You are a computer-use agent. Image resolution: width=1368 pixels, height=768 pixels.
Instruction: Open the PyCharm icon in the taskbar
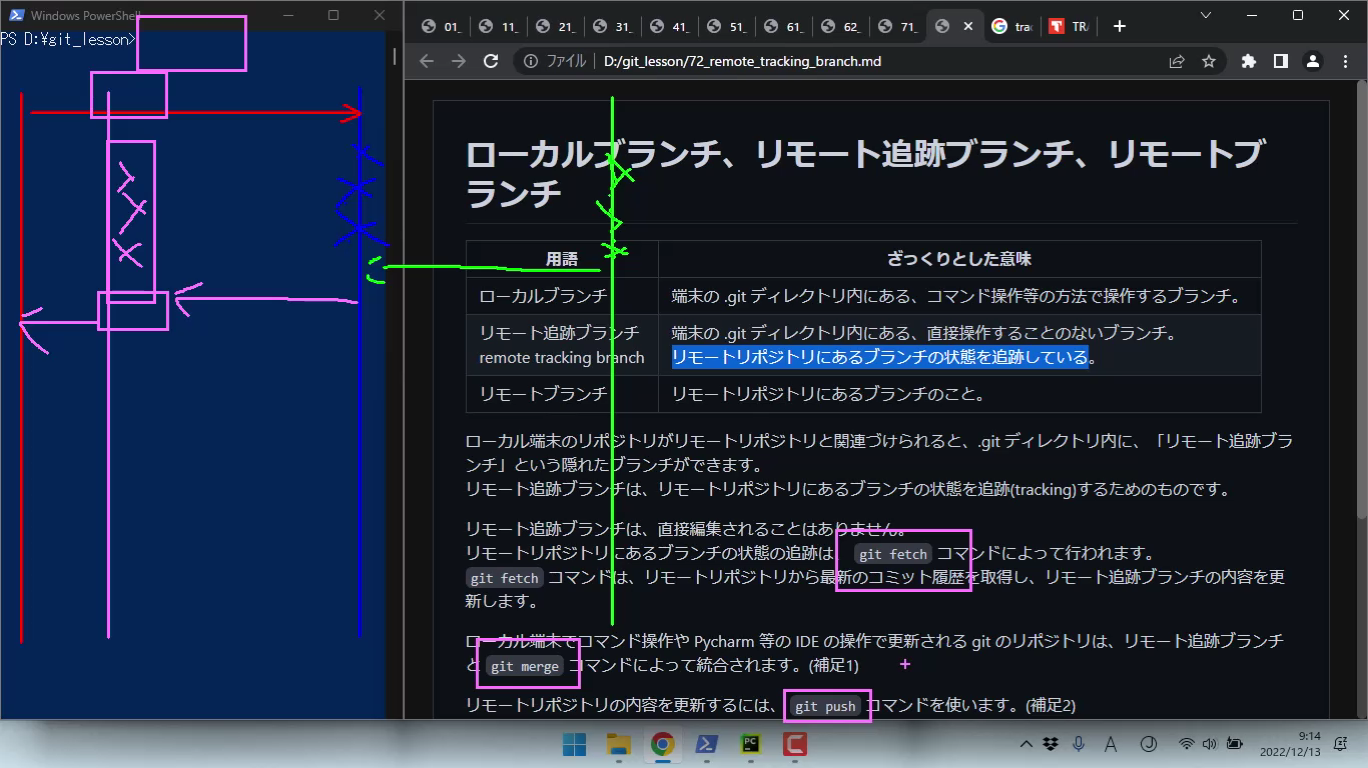[750, 744]
